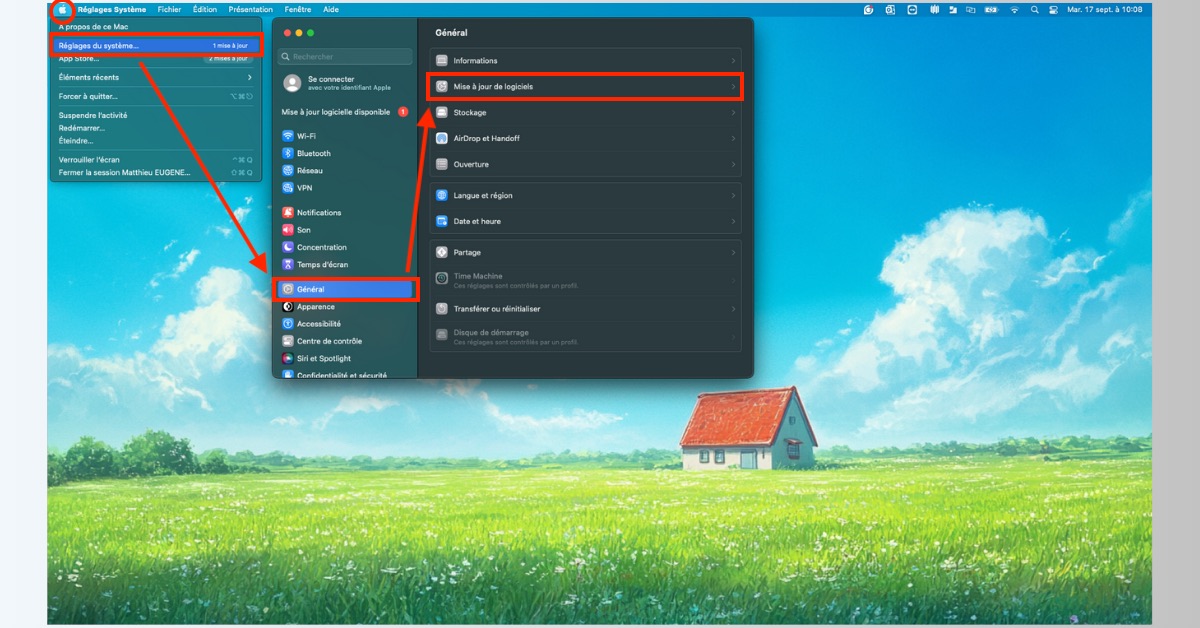1200x628 pixels.
Task: Expand the Stockage row chevron
Action: pyautogui.click(x=733, y=113)
